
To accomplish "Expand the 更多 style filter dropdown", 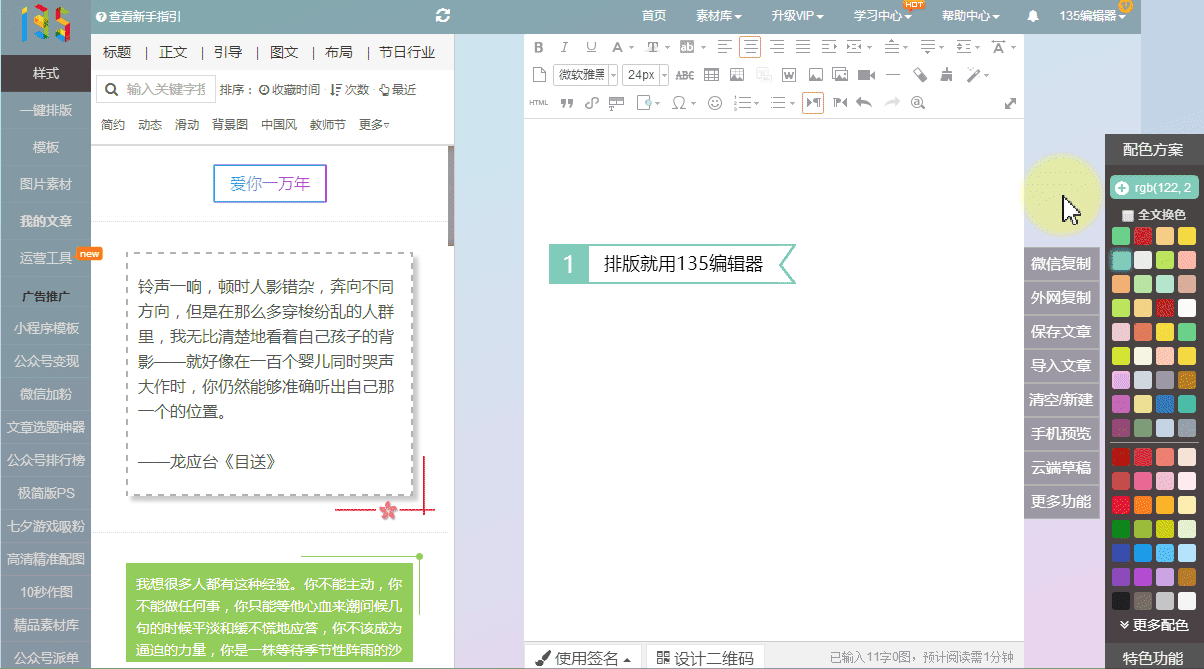I will [374, 125].
